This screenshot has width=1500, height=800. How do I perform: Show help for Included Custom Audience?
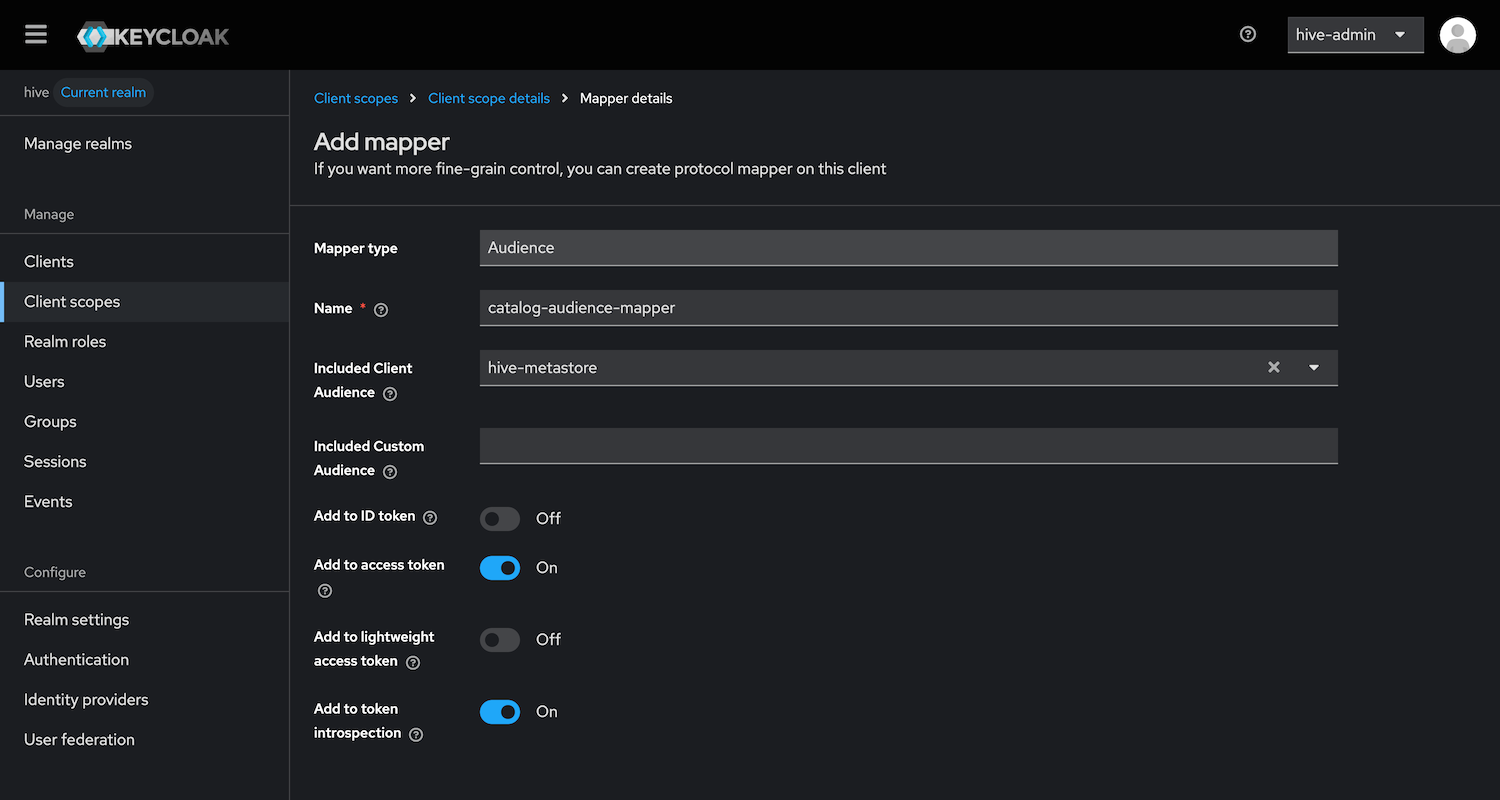click(390, 472)
